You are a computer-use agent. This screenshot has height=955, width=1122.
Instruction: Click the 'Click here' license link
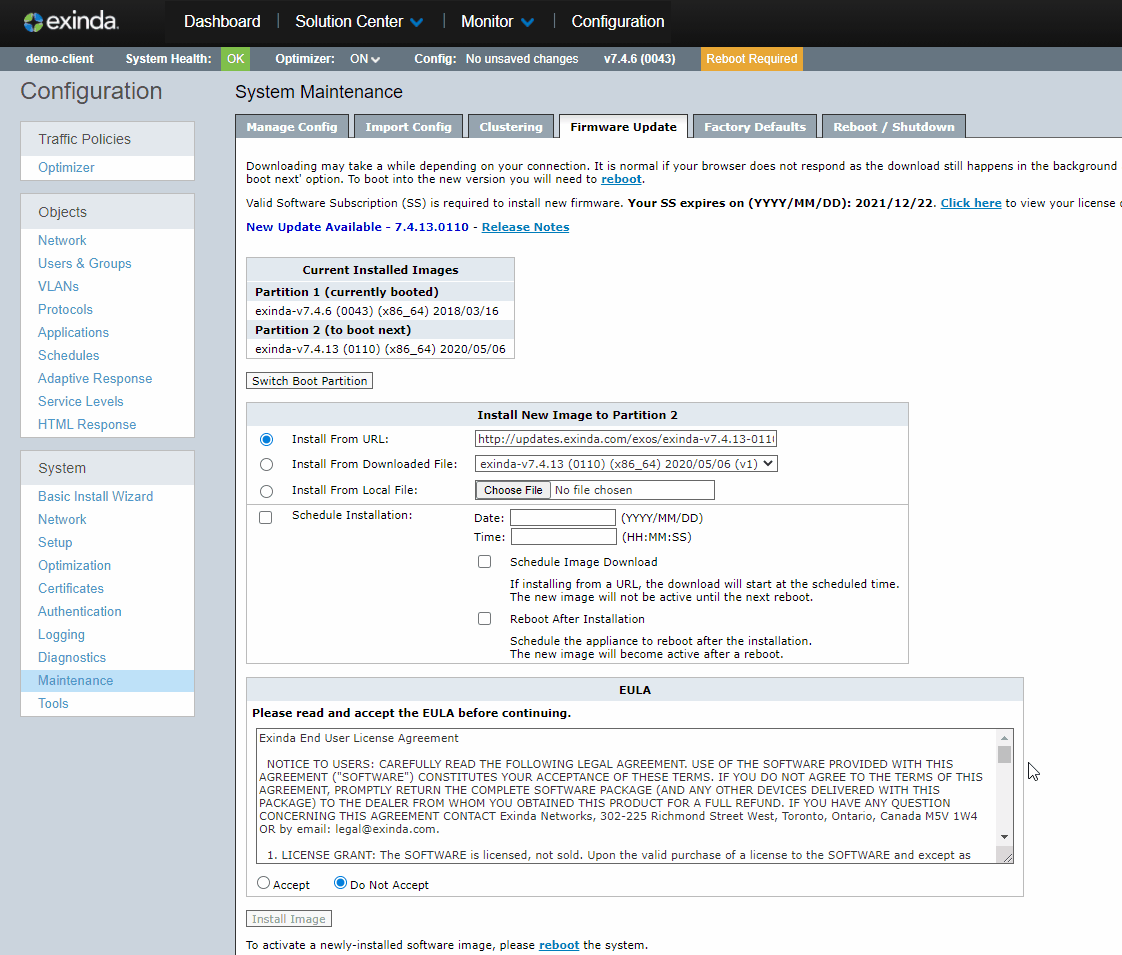(x=971, y=203)
